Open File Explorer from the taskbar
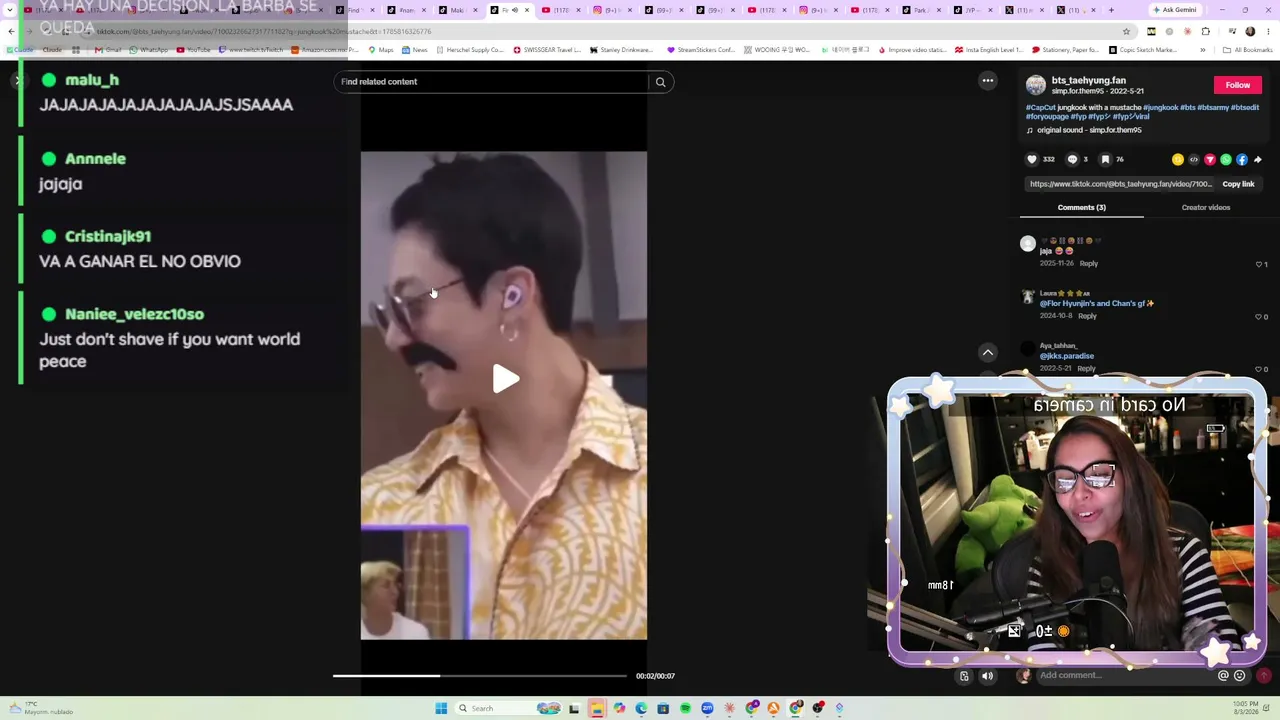 point(597,709)
